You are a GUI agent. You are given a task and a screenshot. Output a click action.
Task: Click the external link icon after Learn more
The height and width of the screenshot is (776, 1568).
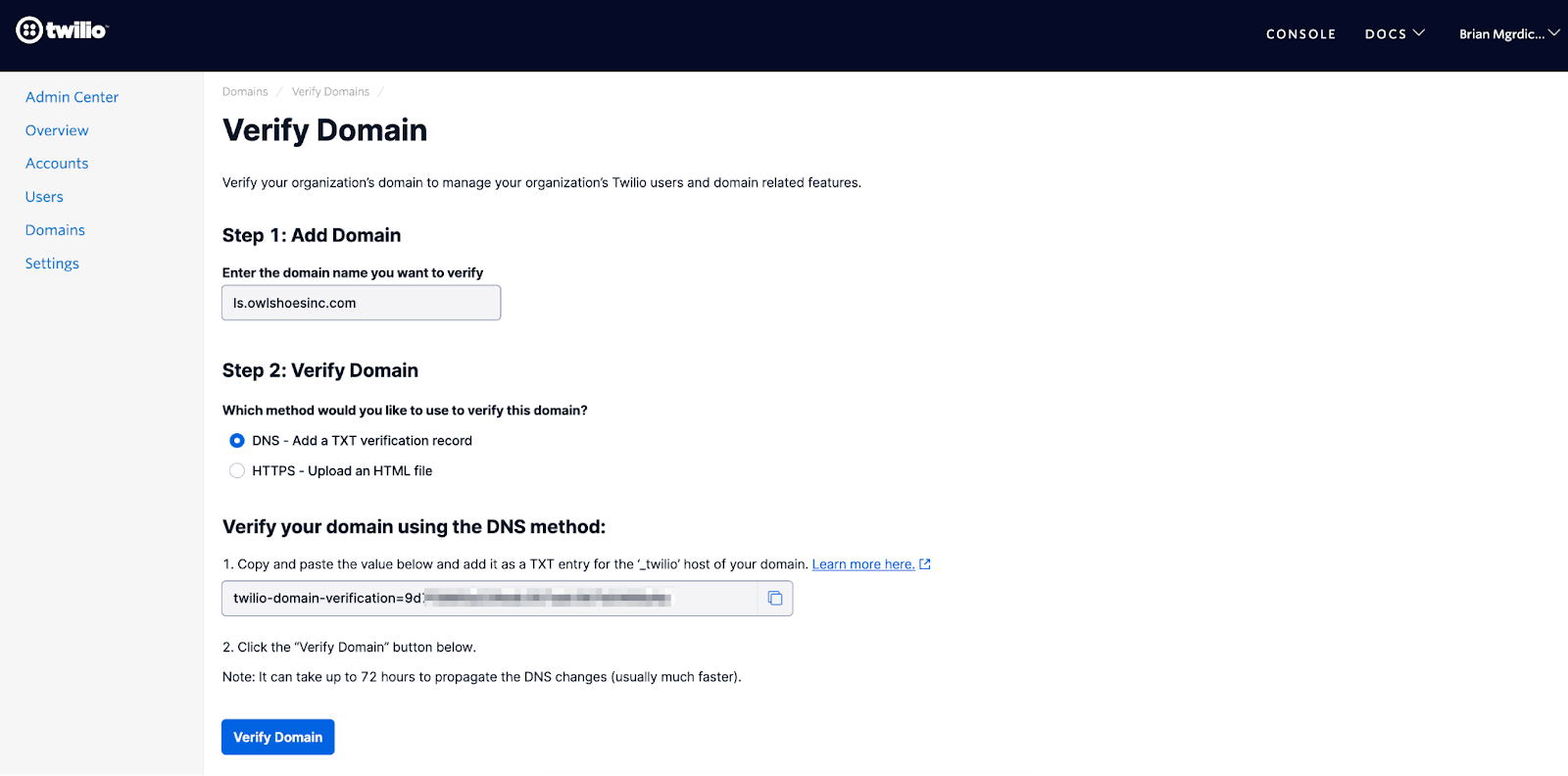click(x=925, y=564)
